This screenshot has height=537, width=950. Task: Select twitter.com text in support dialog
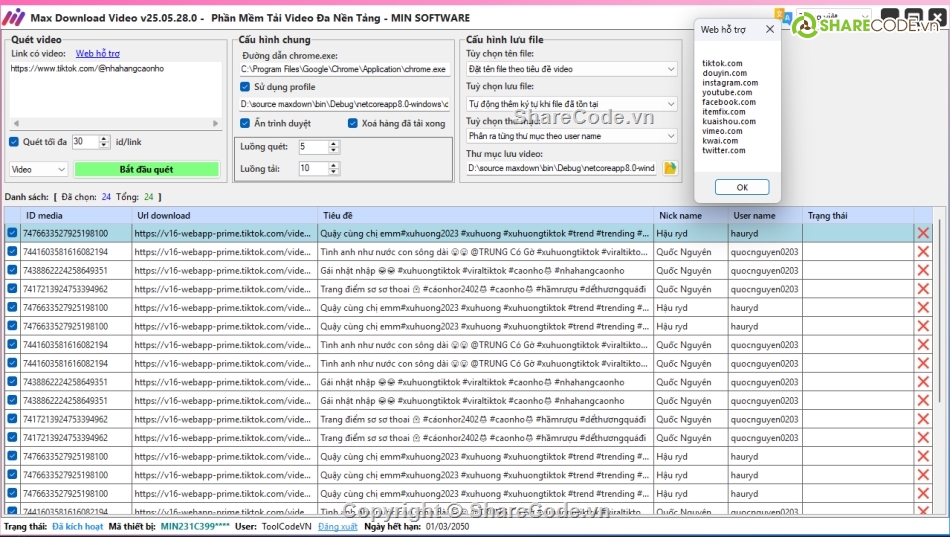pyautogui.click(x=723, y=150)
